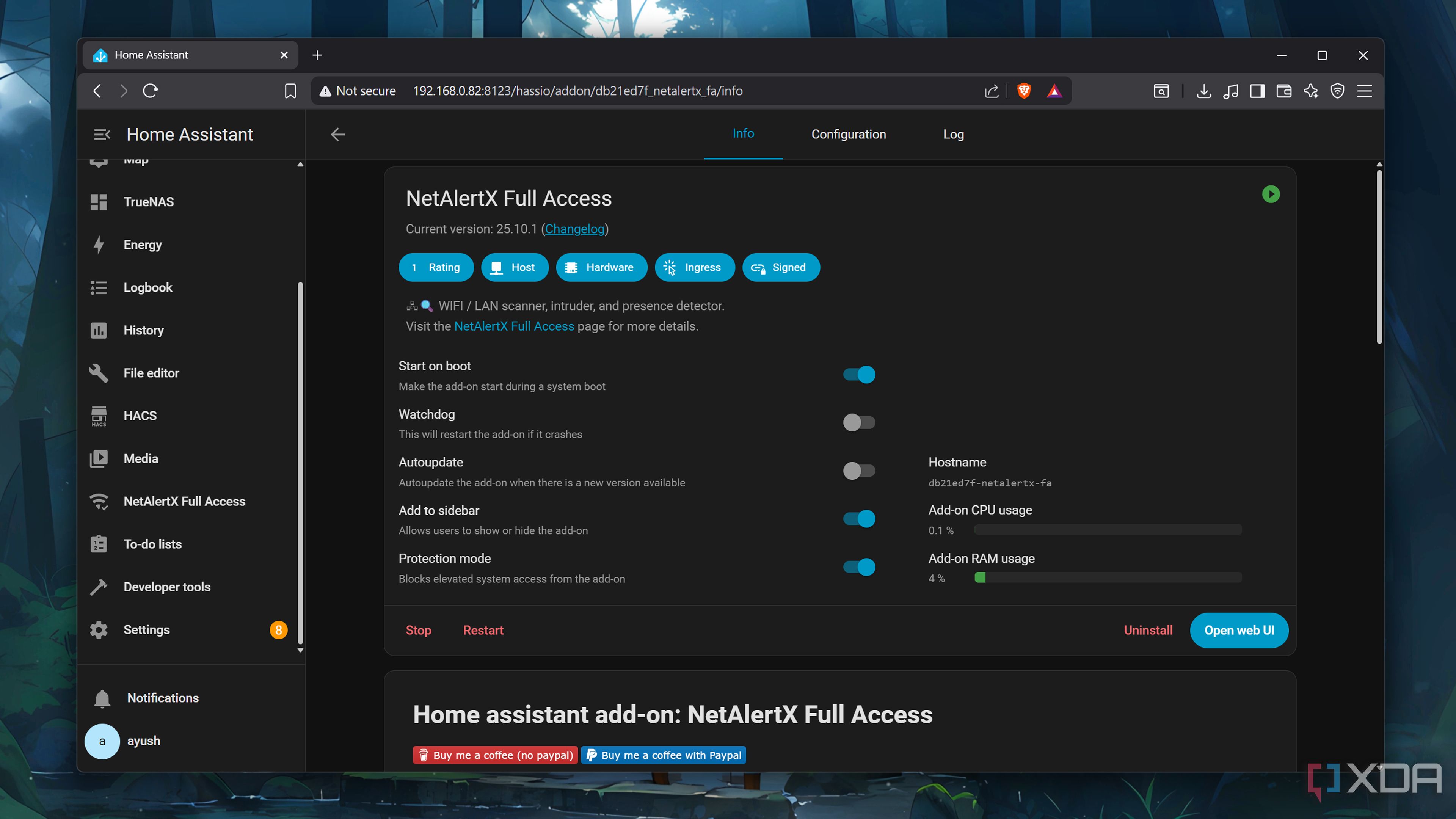Collapse the Home Assistant sidebar menu icon

point(102,135)
